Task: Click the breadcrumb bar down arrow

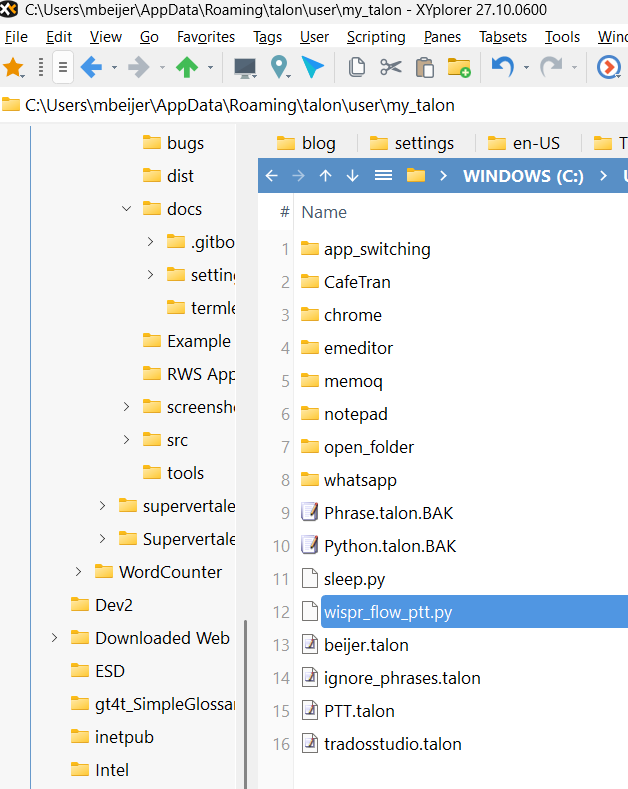Action: 352,176
